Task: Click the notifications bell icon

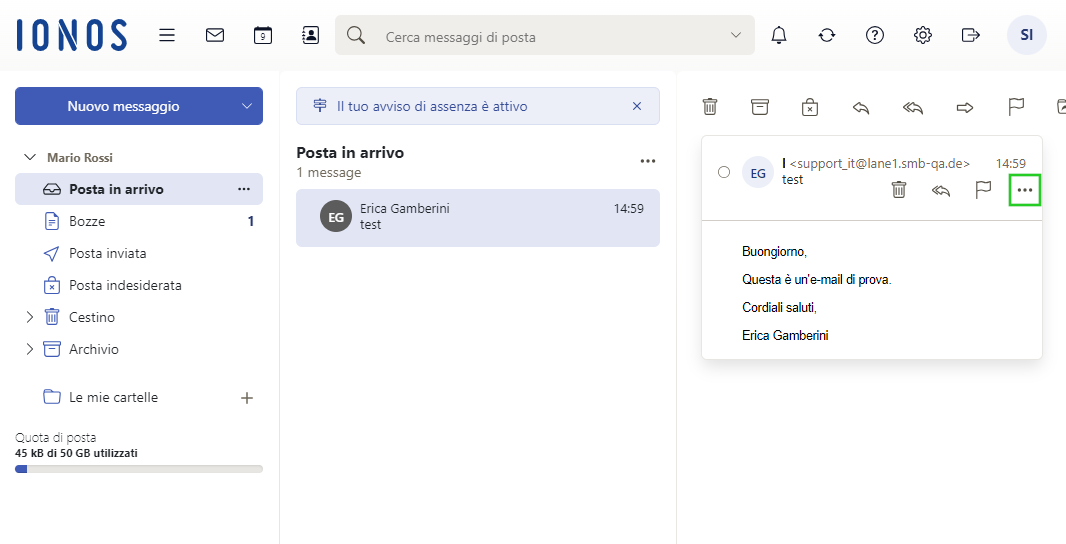Action: tap(779, 35)
